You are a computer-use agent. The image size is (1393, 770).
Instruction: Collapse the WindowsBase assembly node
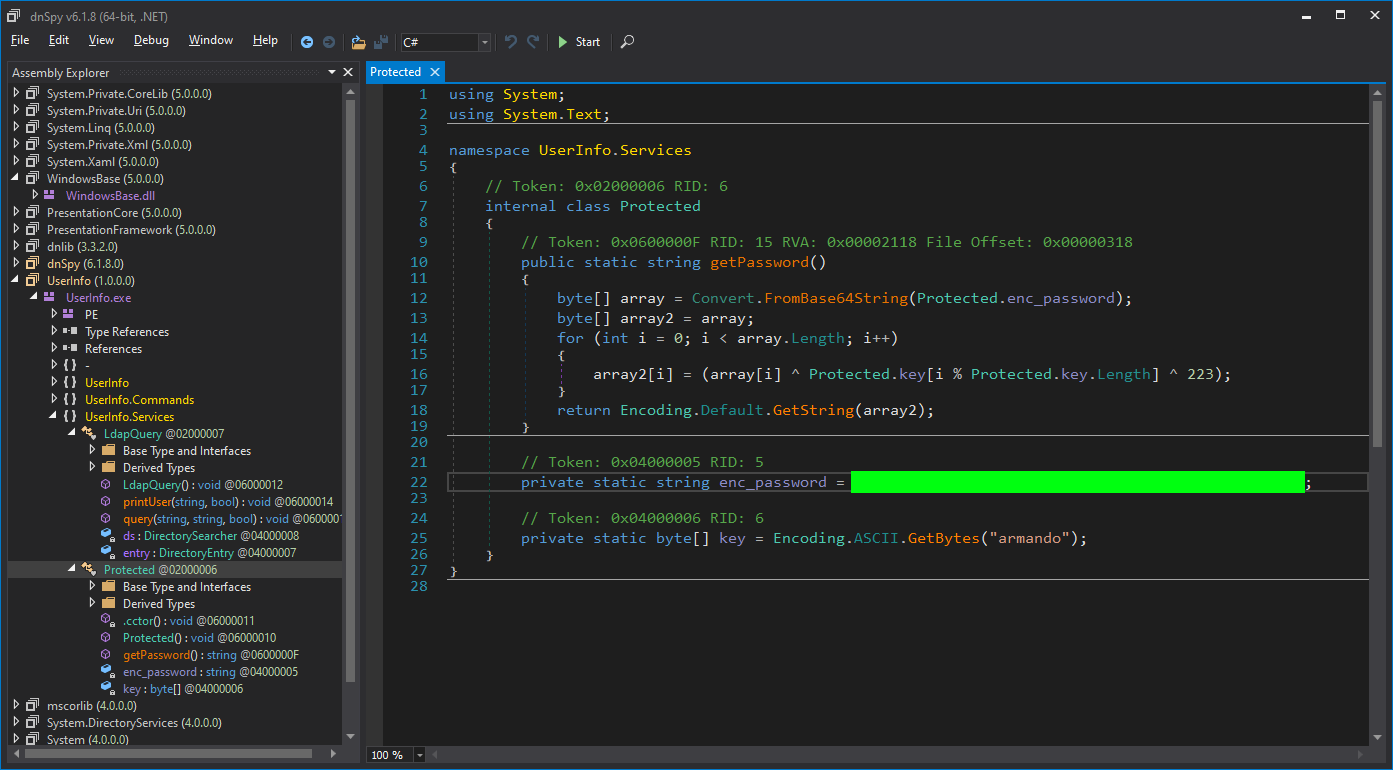[16, 178]
